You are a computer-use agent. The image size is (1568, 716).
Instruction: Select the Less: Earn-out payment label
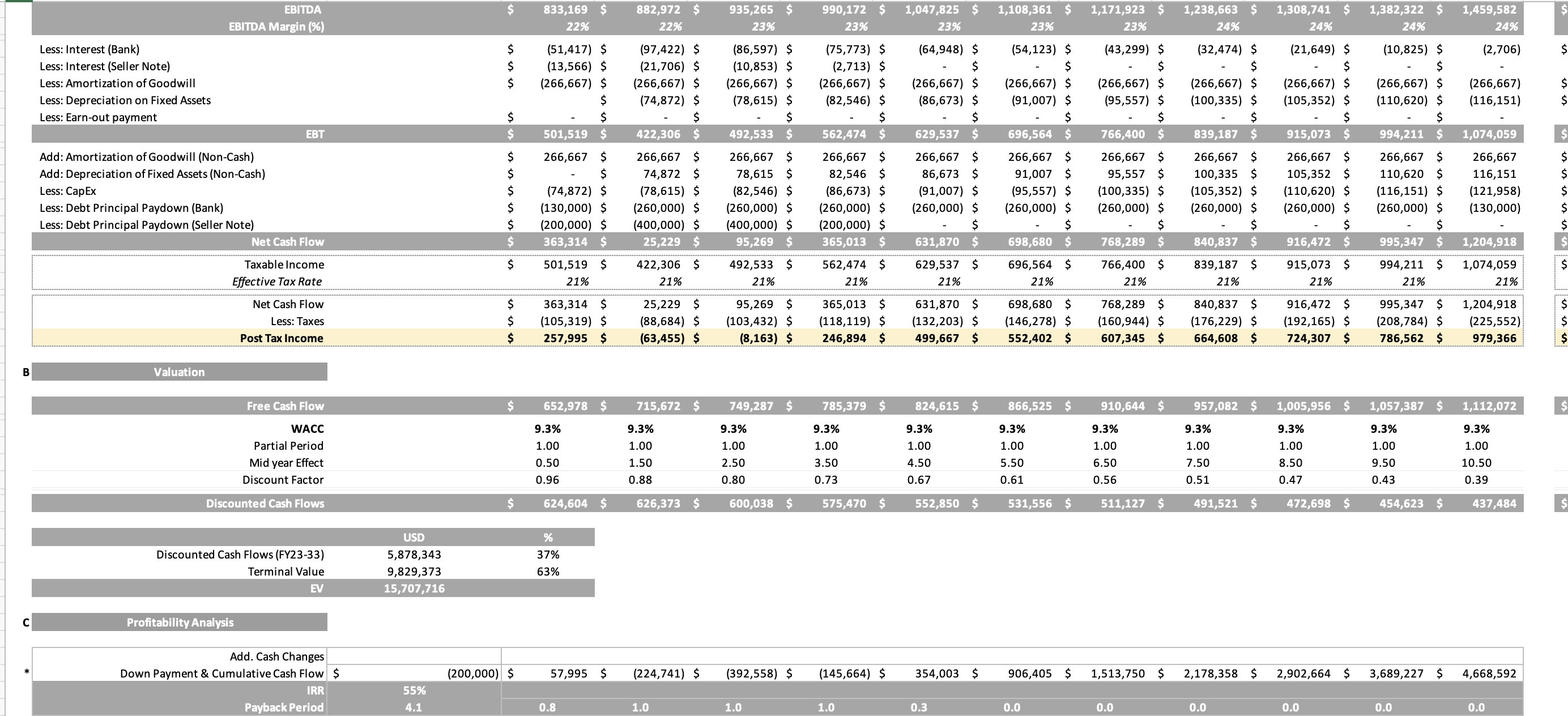(x=98, y=117)
